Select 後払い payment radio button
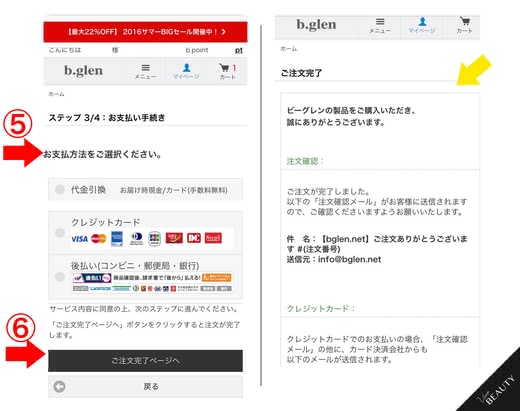Image resolution: width=520 pixels, height=411 pixels. click(60, 276)
